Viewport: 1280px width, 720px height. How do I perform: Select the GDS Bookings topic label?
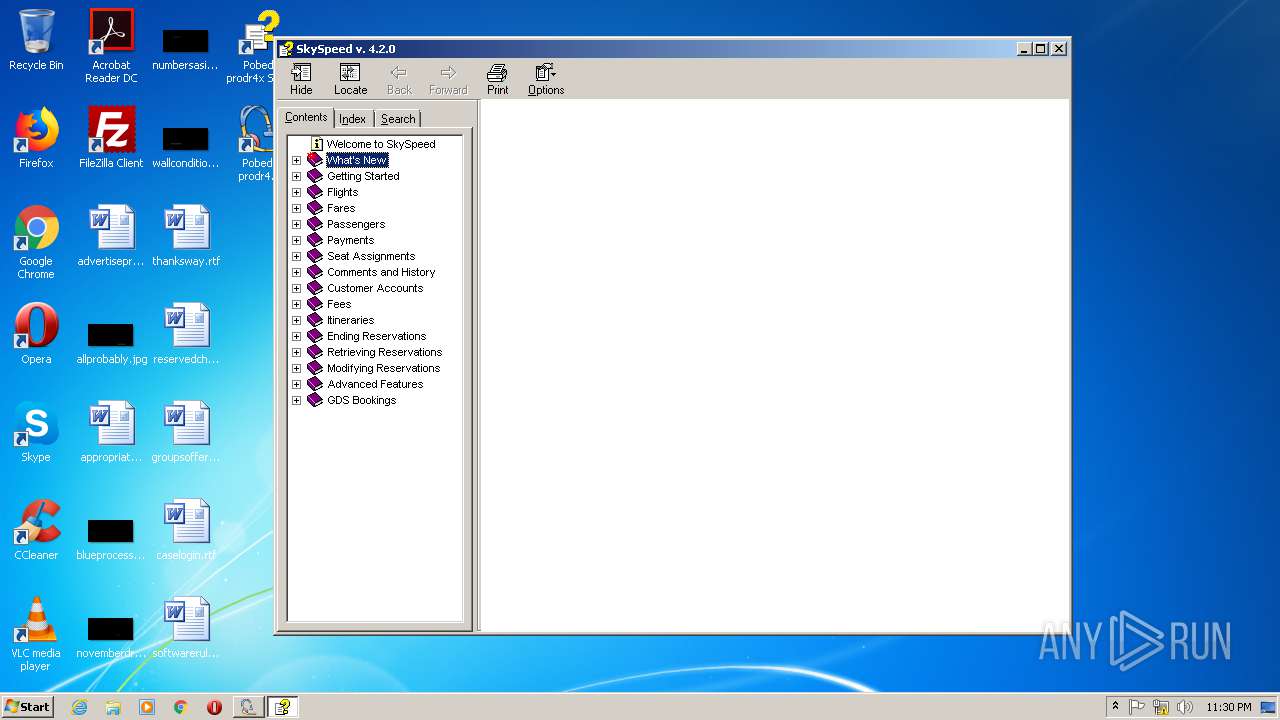(361, 400)
